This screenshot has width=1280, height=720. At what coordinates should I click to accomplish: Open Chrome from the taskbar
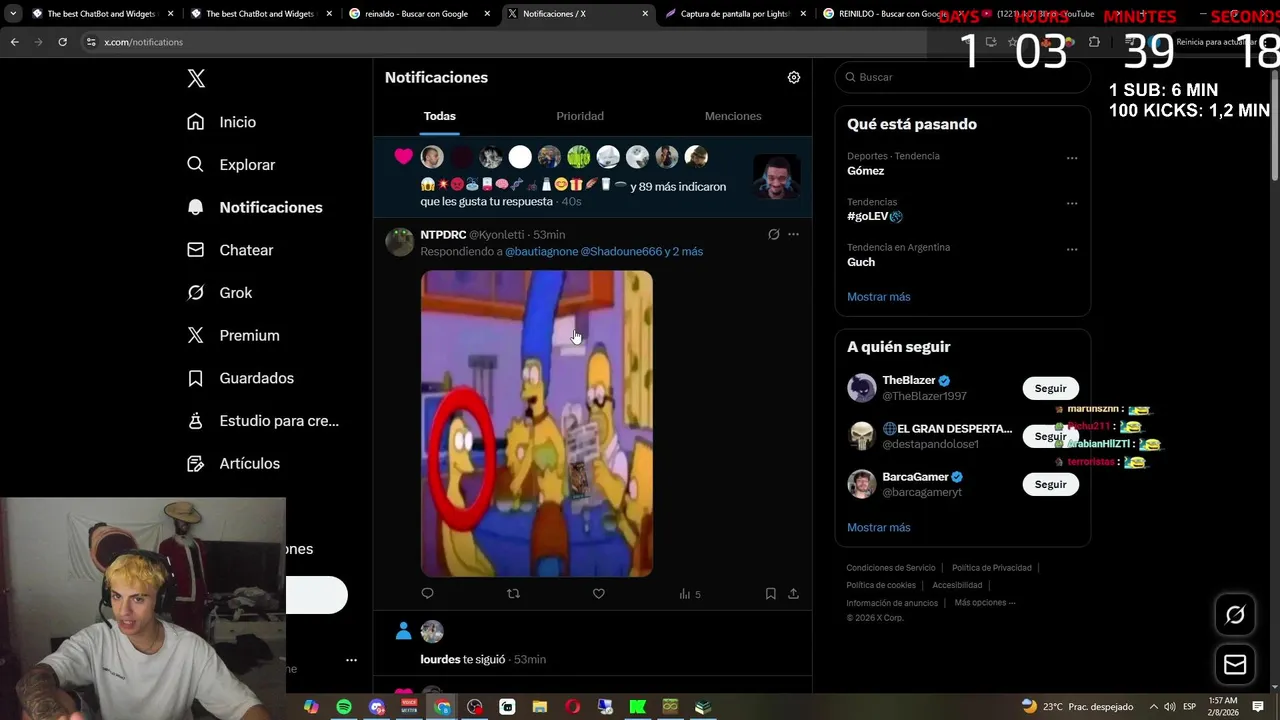443,707
